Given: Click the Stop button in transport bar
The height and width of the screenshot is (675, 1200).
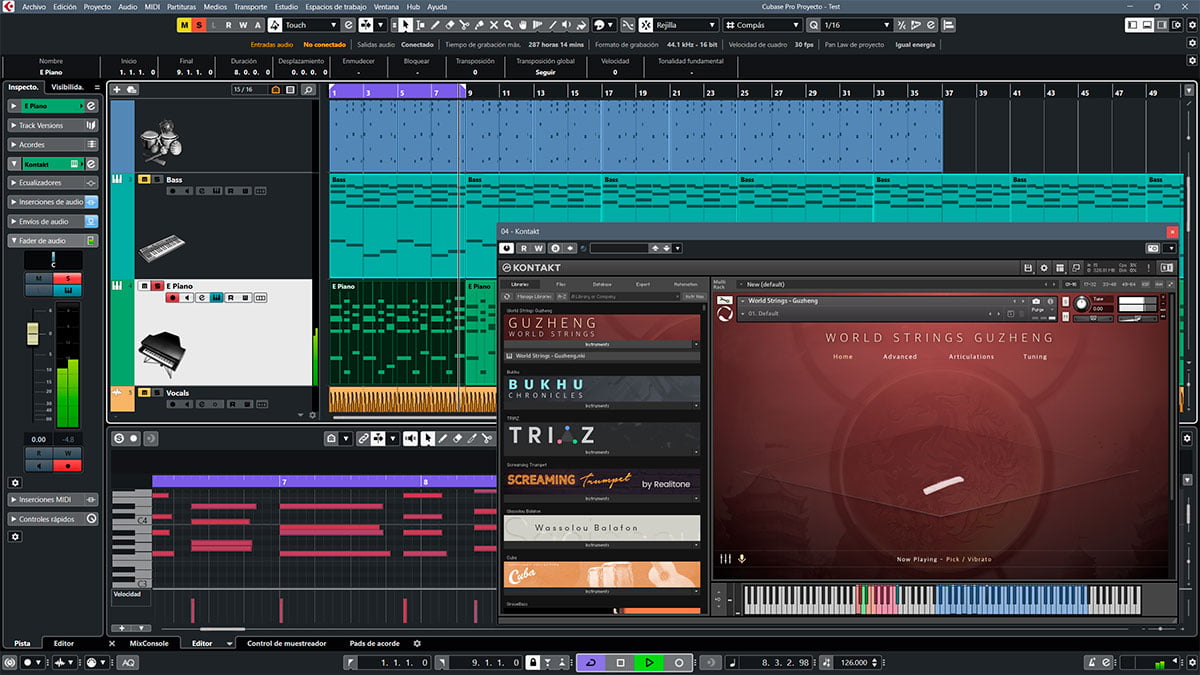Looking at the screenshot, I should click(x=620, y=662).
